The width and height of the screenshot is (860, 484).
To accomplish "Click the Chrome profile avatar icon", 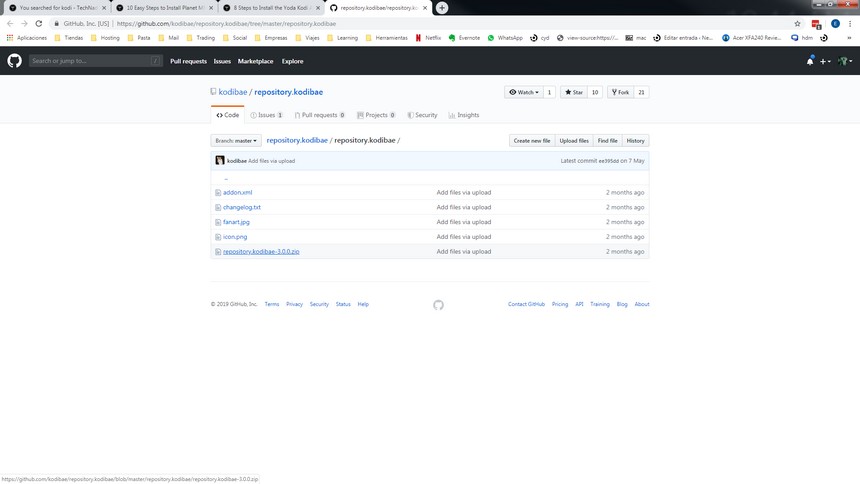I will pos(835,24).
